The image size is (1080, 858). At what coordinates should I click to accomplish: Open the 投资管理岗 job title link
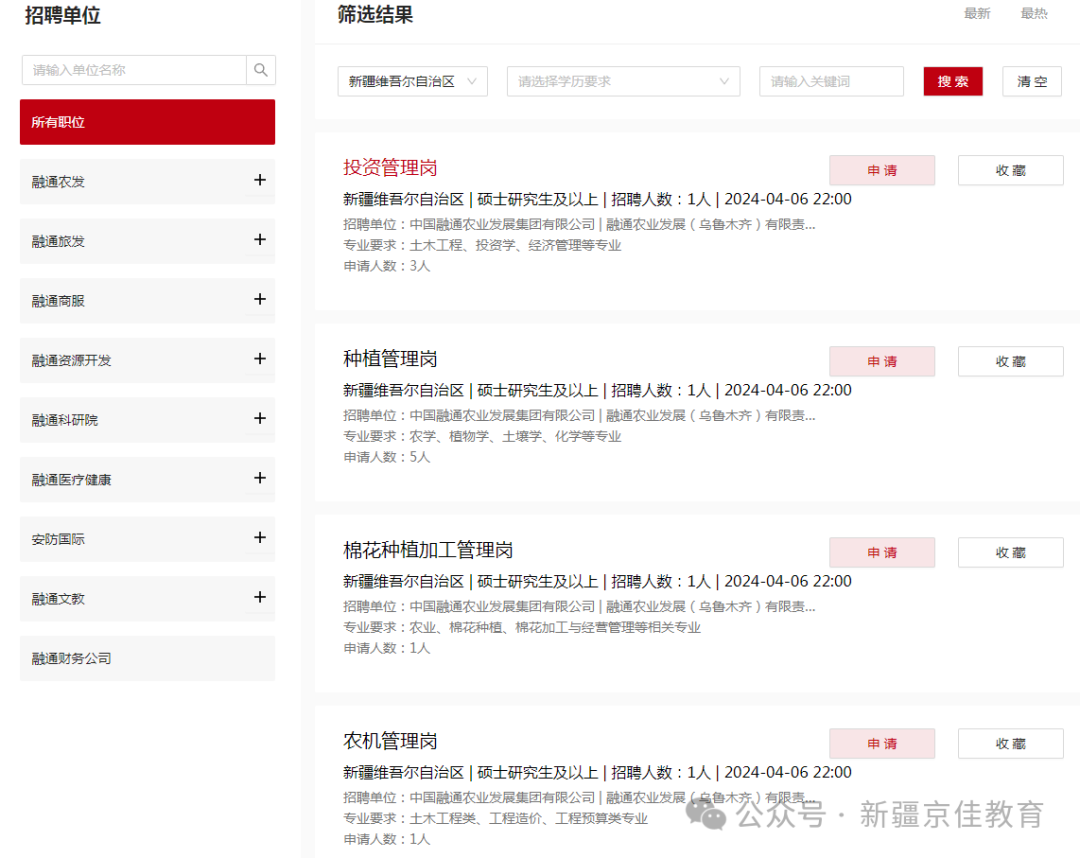[390, 167]
